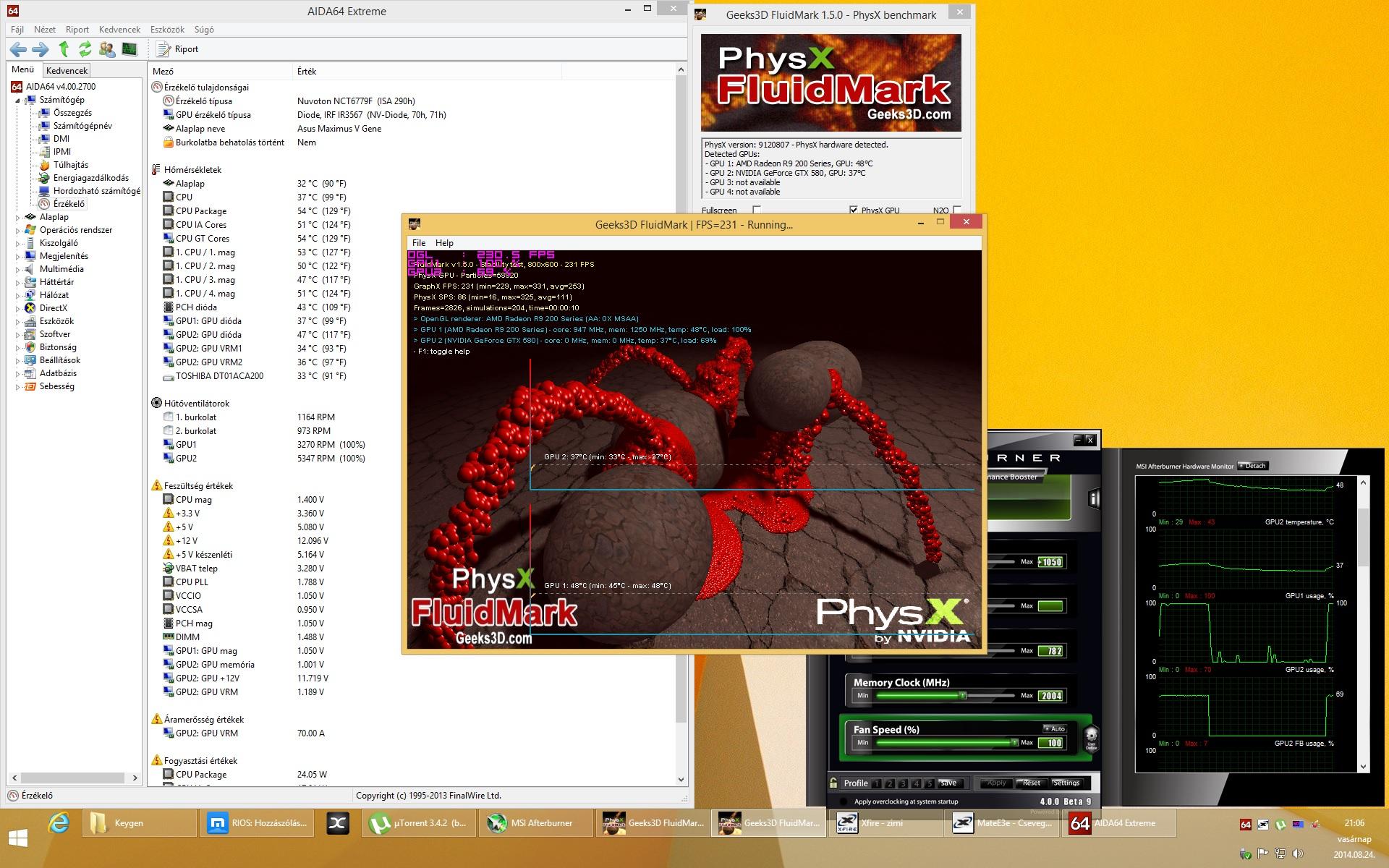The width and height of the screenshot is (1389, 868).
Task: Toggle the Afterburner profile lock icon
Action: point(834,783)
